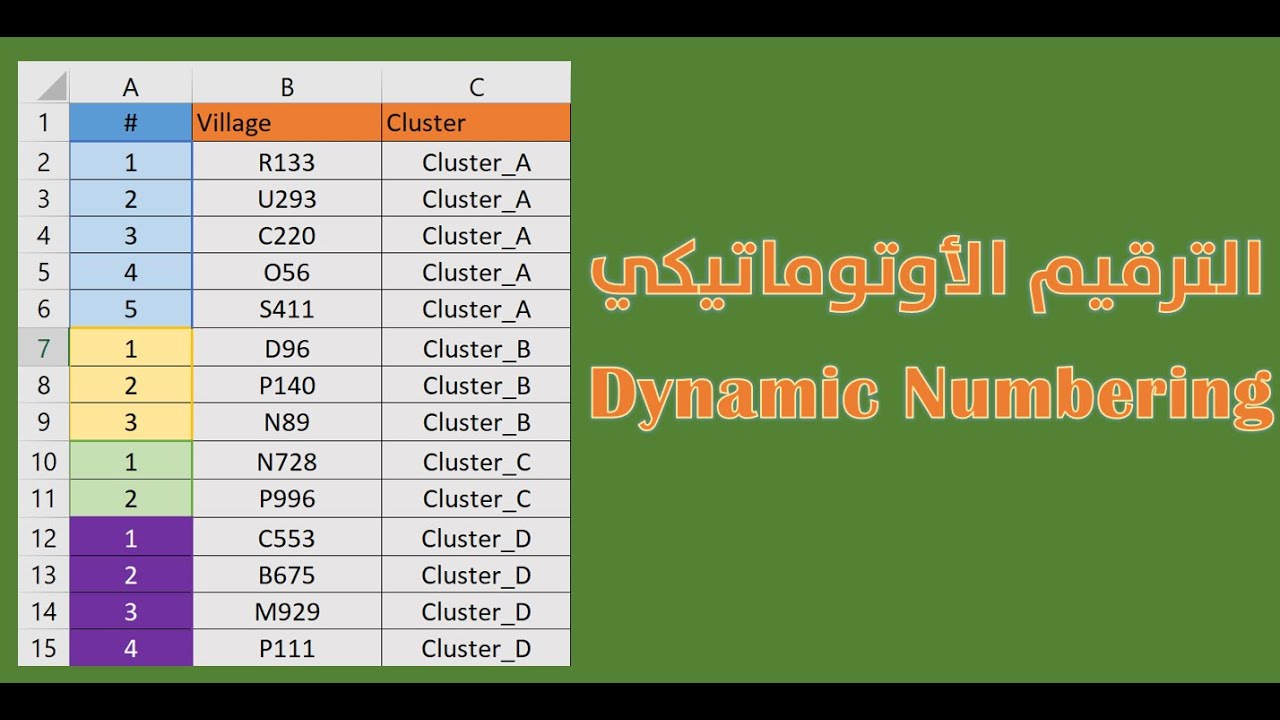Select cell containing N728
Screen dimensions: 1280x720
click(287, 462)
